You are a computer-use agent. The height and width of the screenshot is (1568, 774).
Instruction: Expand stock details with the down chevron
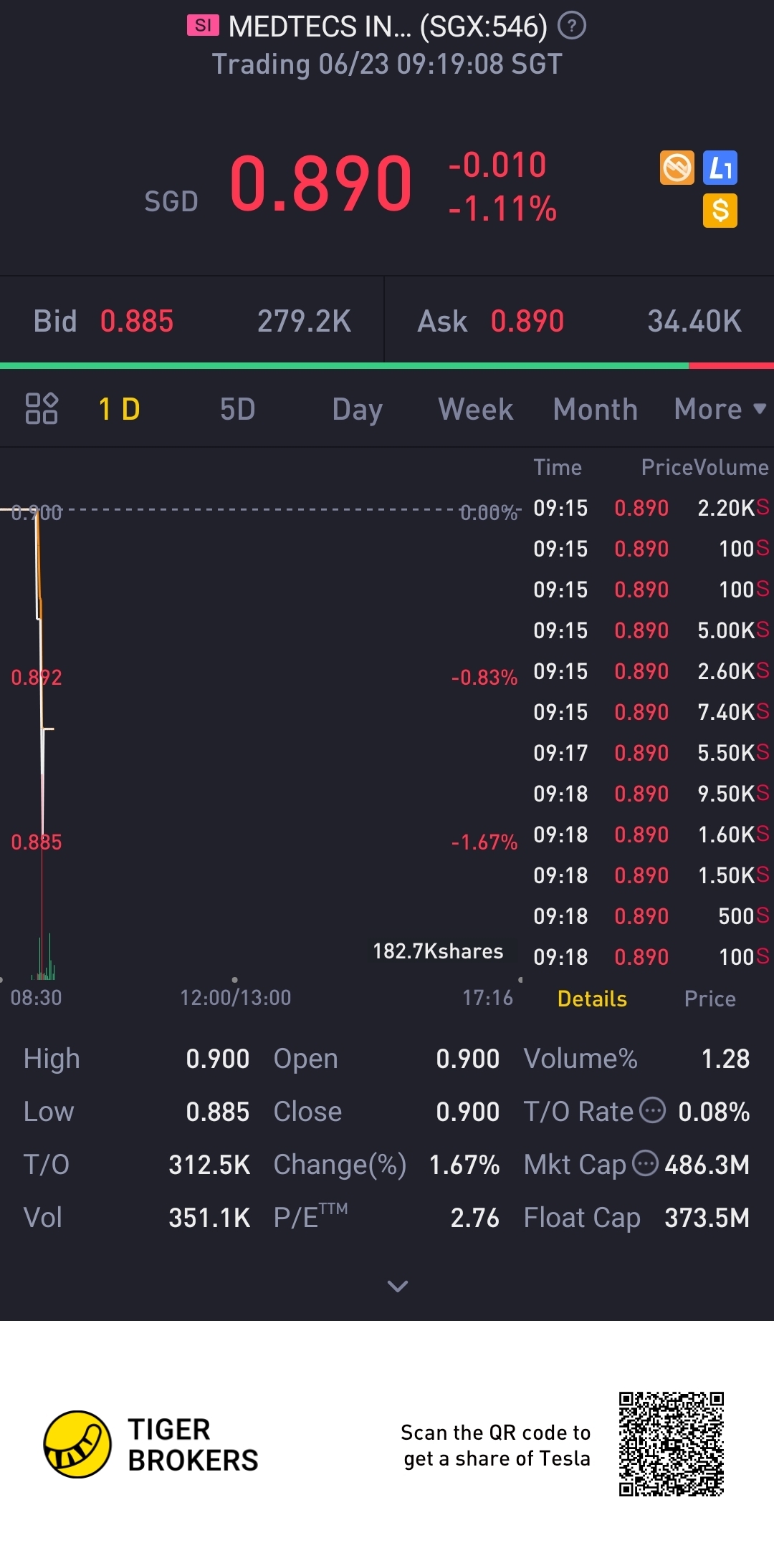(x=397, y=1286)
